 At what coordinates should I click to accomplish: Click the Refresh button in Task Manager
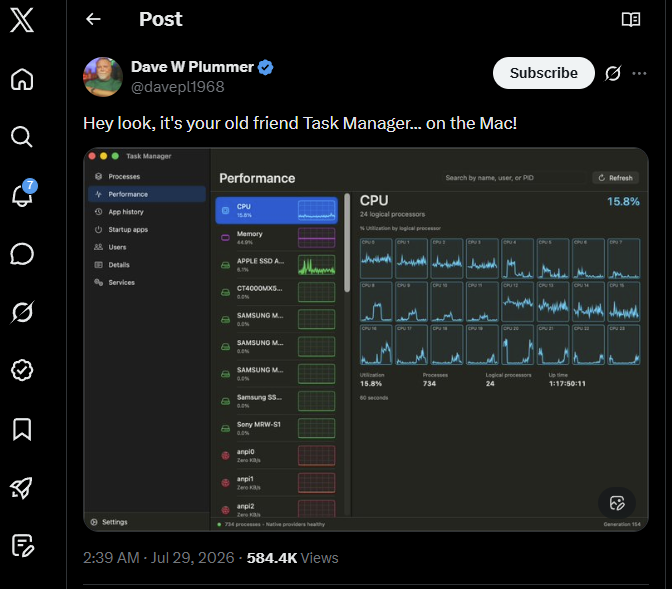coord(615,178)
